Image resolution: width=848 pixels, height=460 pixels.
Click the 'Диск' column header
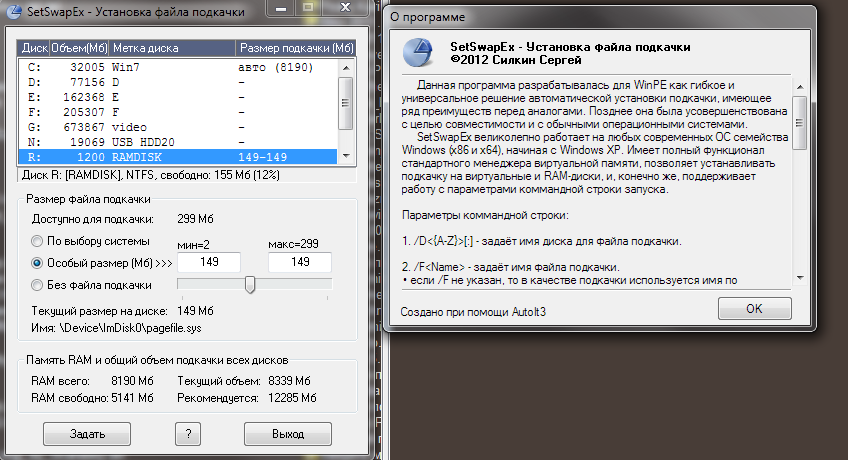click(34, 48)
